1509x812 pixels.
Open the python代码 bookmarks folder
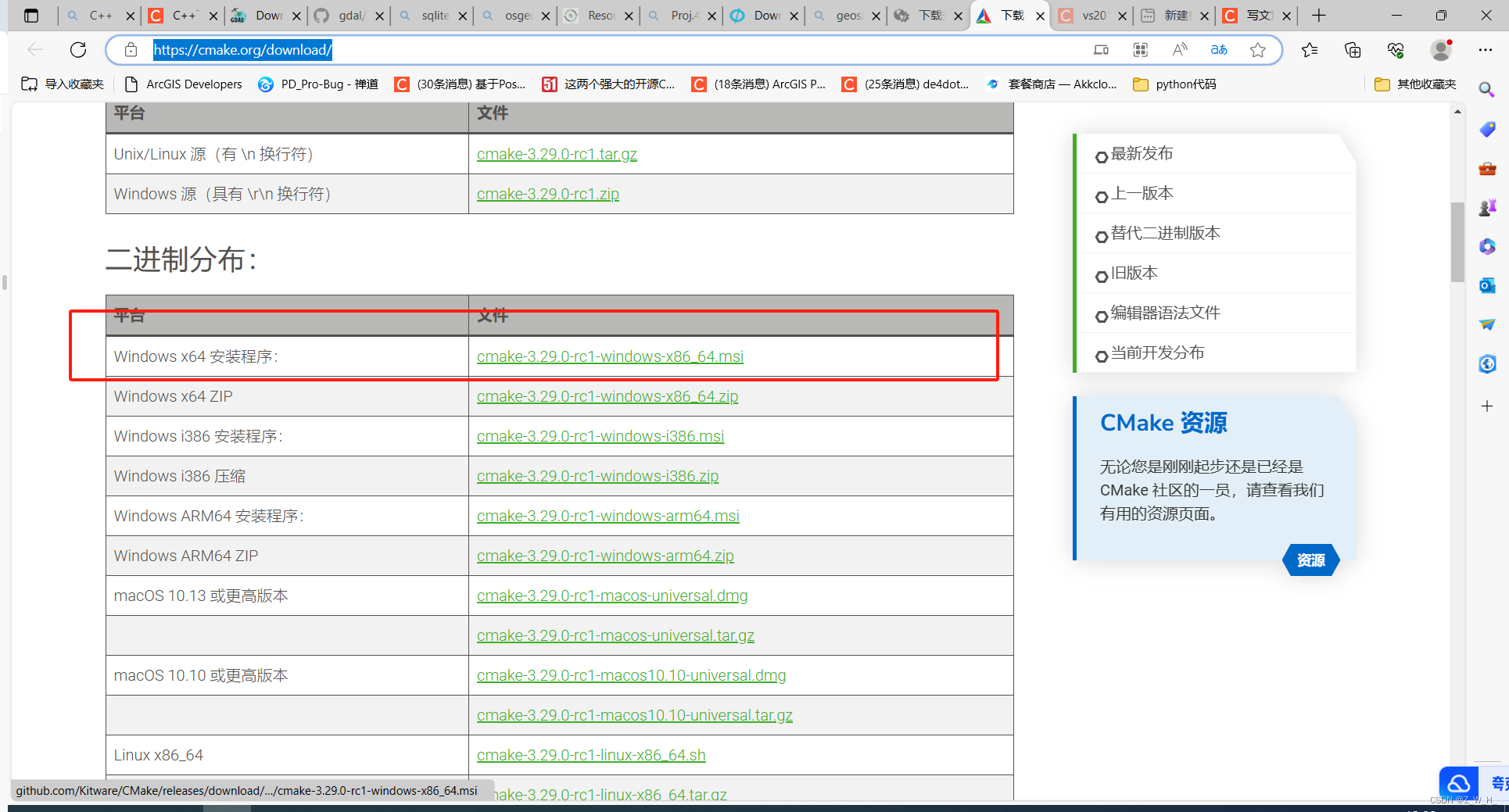pos(1174,84)
